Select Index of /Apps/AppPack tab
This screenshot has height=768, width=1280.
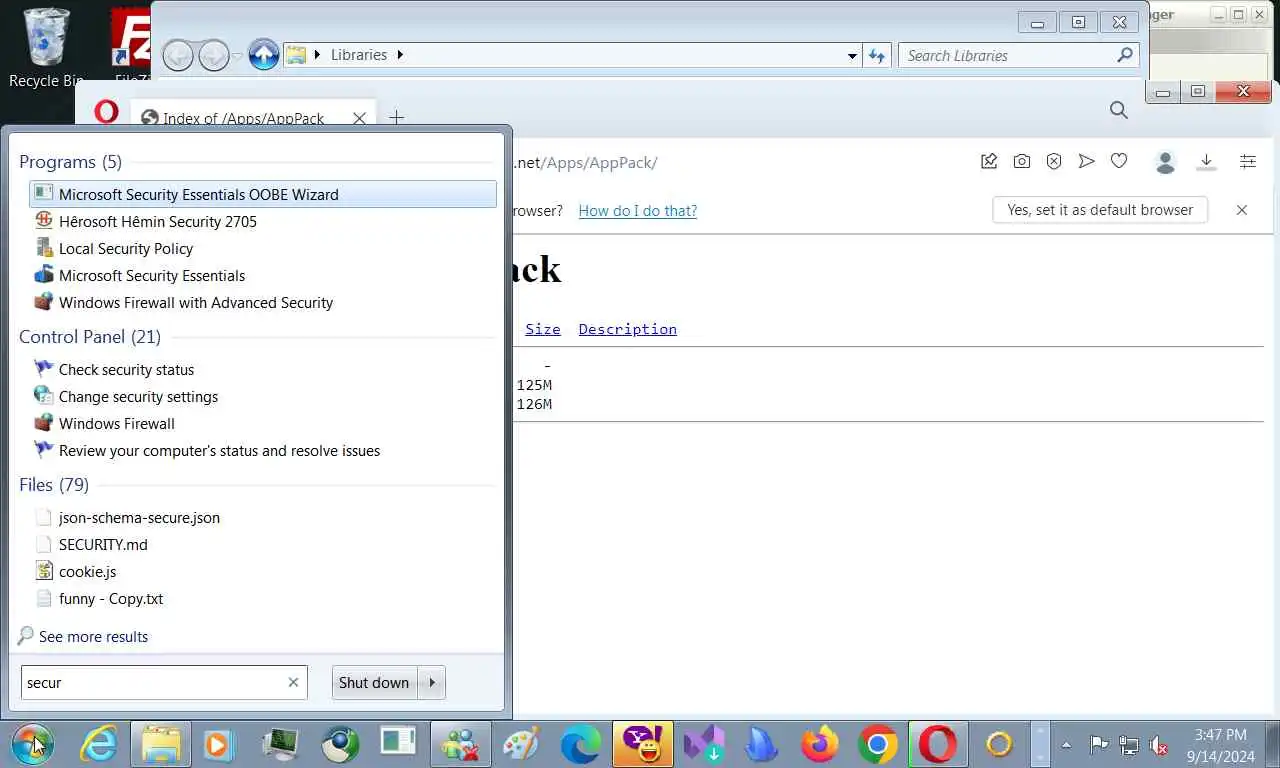point(243,118)
